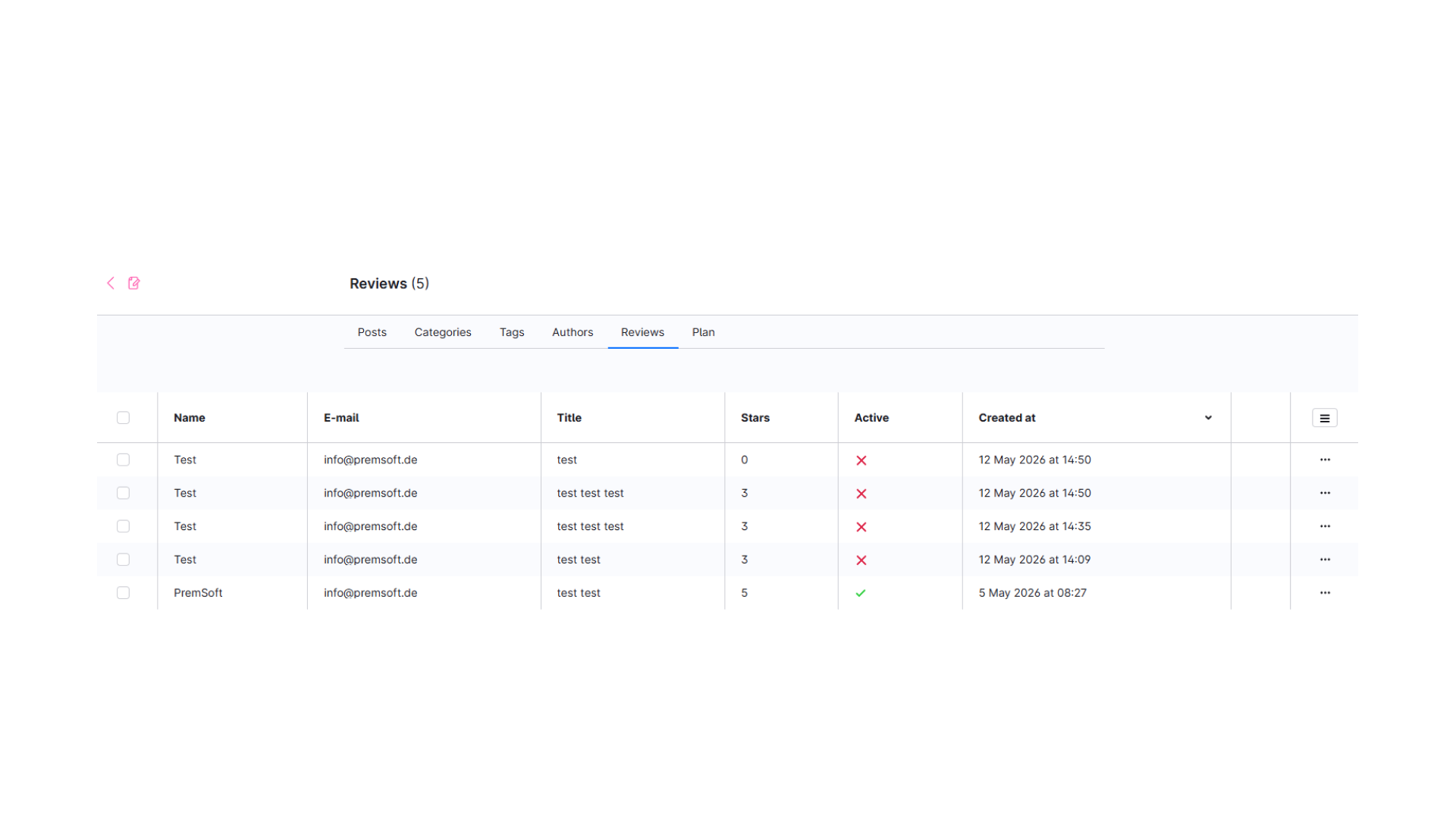Open actions menu for second 14:50 review
The width and height of the screenshot is (1456, 819).
tap(1325, 493)
